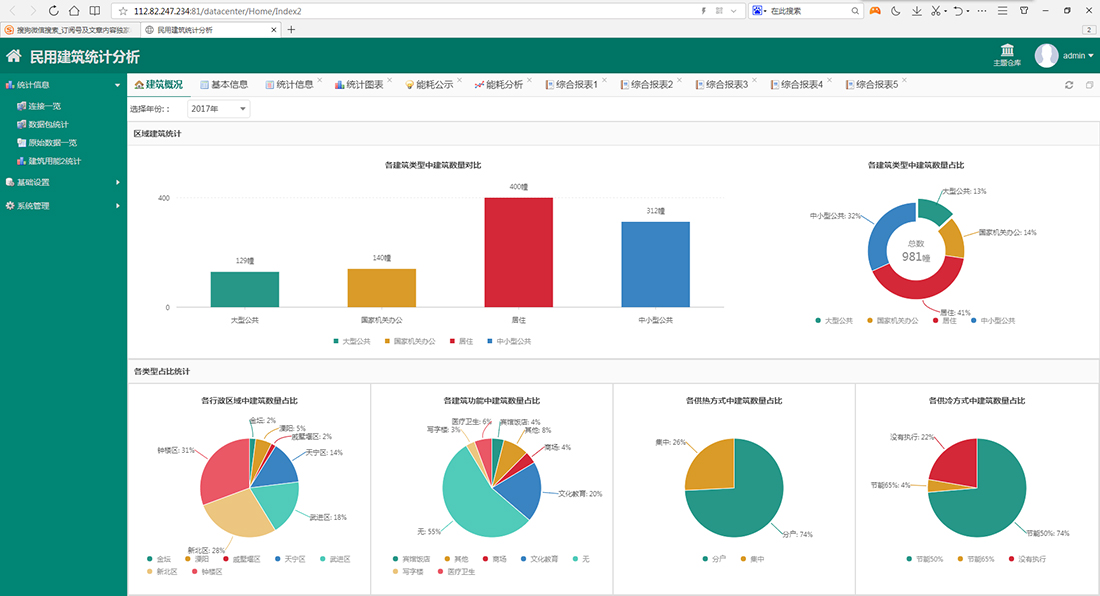This screenshot has width=1100, height=596.
Task: Open 建筑用能2统计 in the sidebar
Action: [x=54, y=160]
